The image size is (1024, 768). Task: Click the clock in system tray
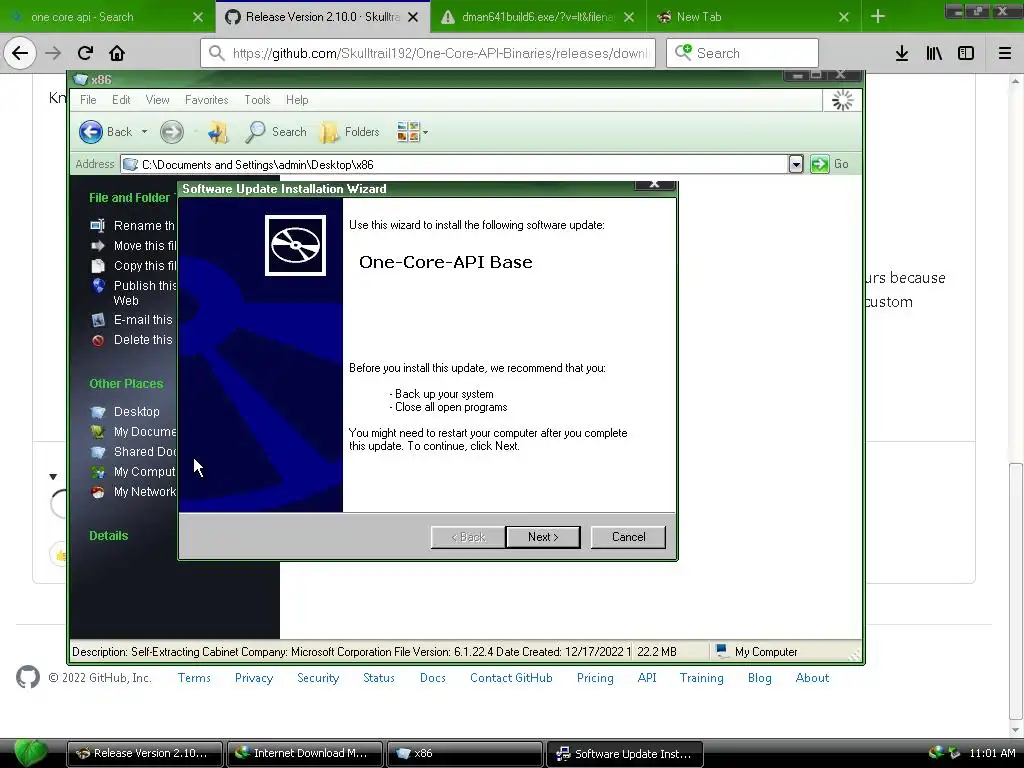[992, 753]
